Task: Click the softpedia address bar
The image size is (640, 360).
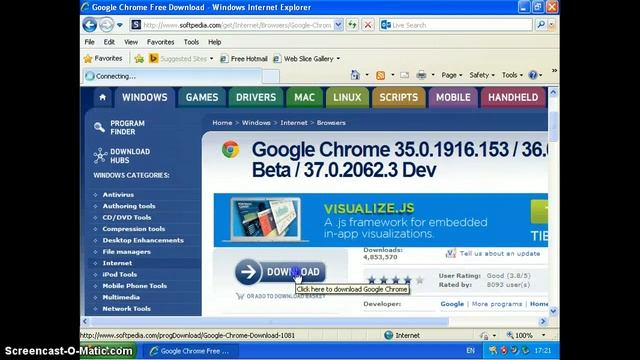Action: [232, 25]
